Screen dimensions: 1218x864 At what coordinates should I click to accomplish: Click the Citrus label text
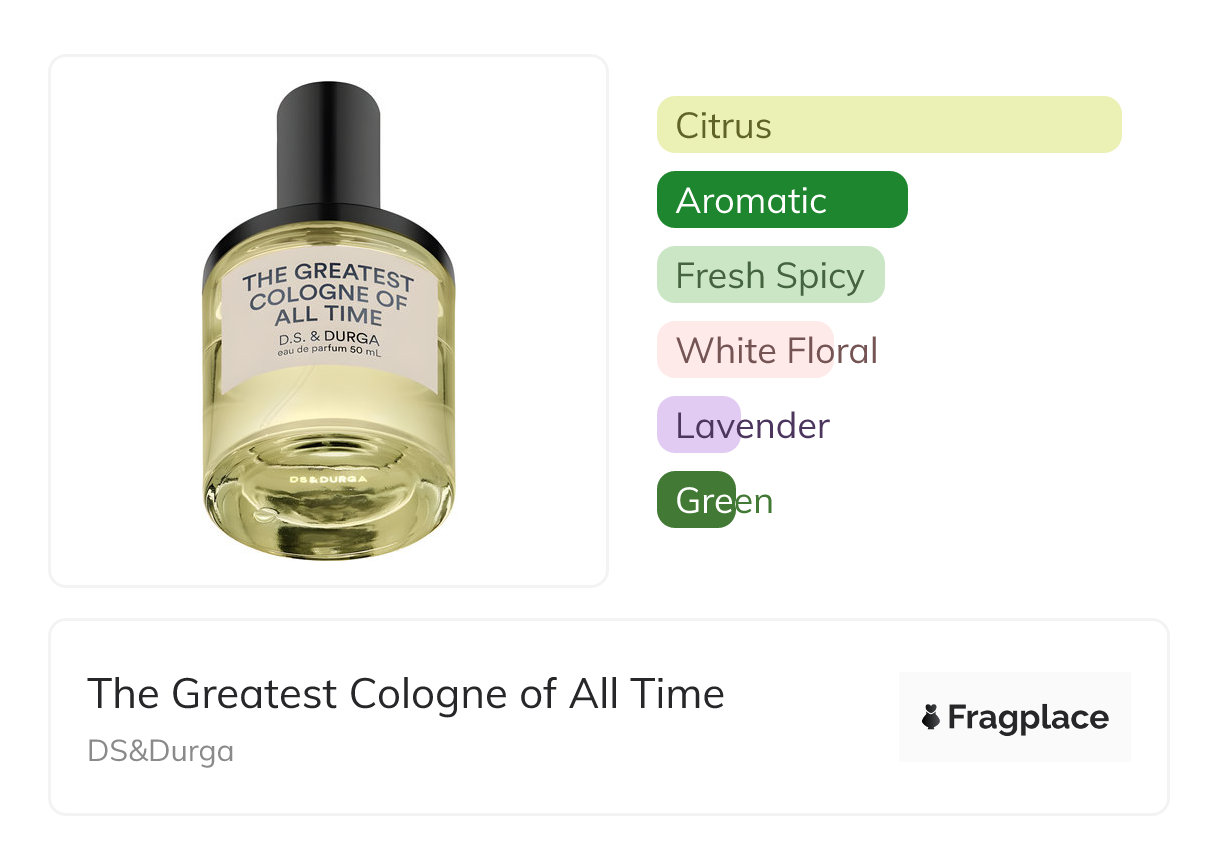(724, 126)
